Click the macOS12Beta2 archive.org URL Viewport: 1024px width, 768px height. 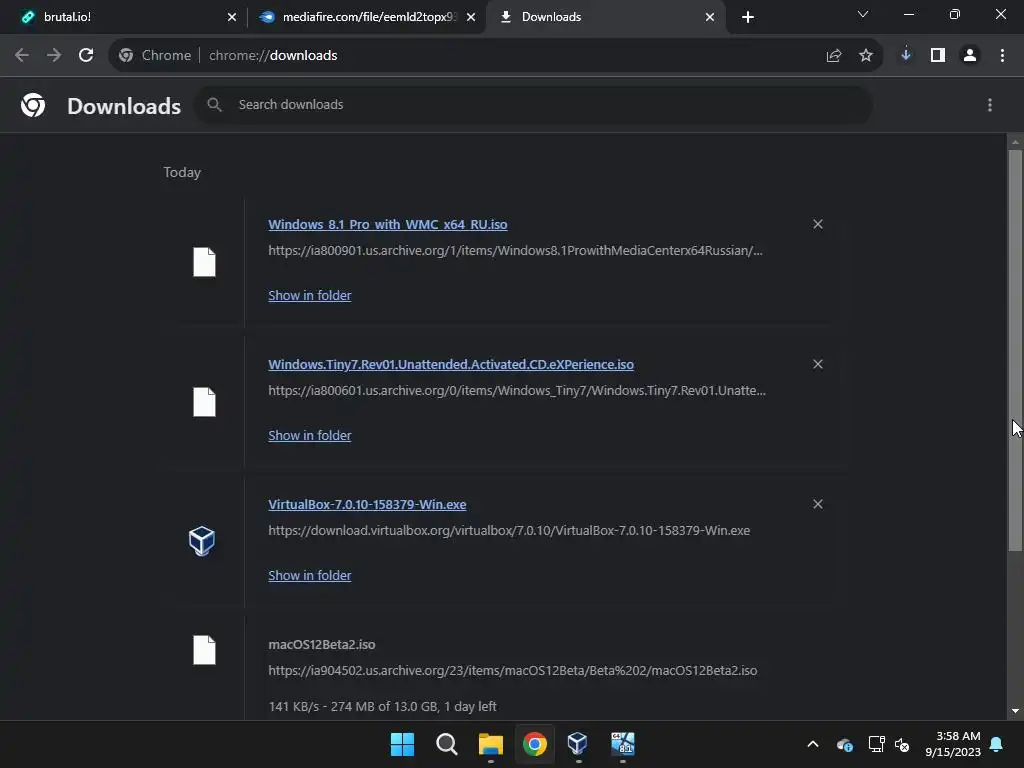click(513, 671)
